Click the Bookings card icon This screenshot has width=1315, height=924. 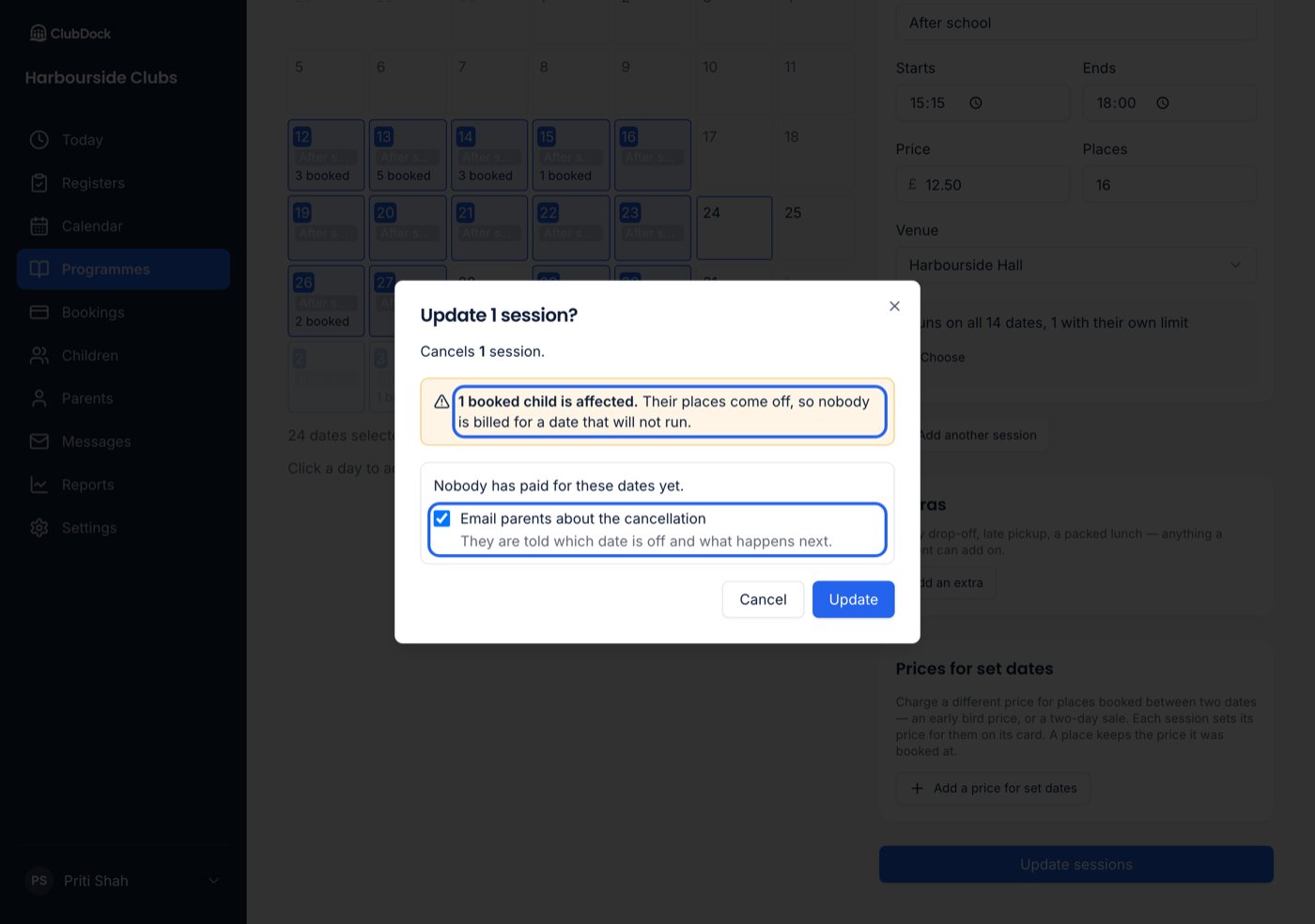tap(39, 313)
